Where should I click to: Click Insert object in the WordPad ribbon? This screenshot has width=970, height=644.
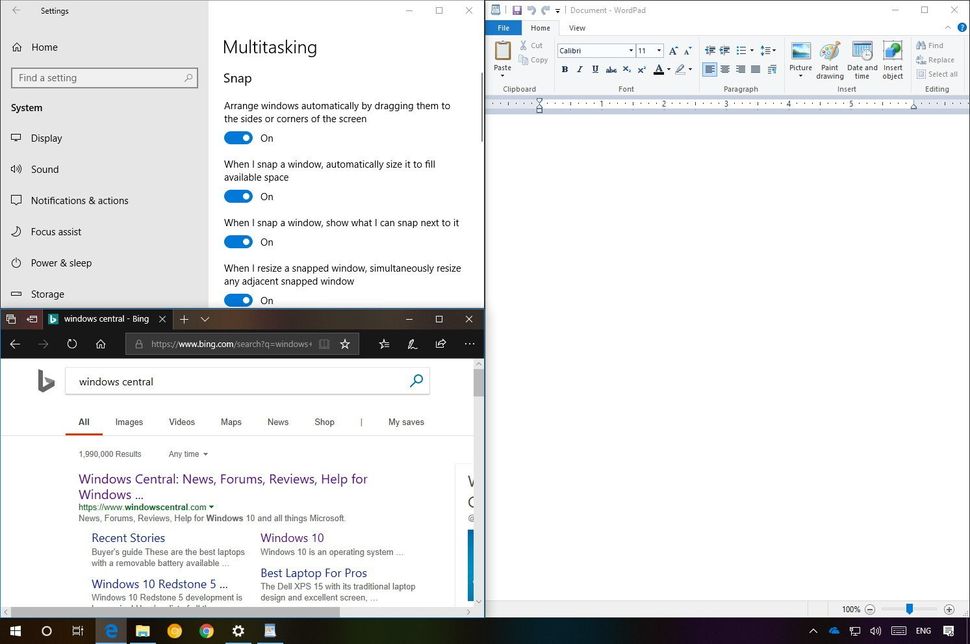pyautogui.click(x=893, y=58)
